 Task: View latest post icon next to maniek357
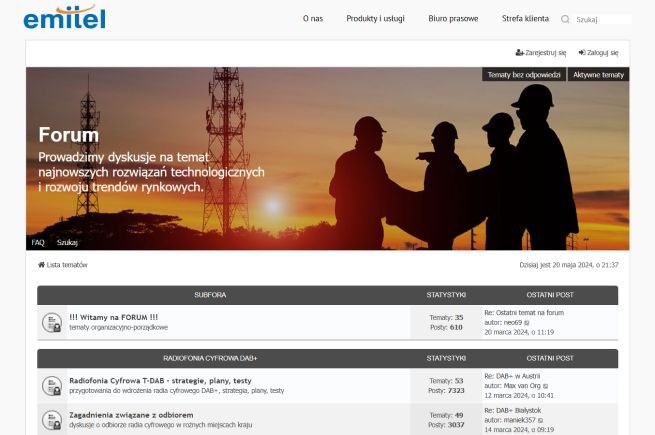coord(540,420)
